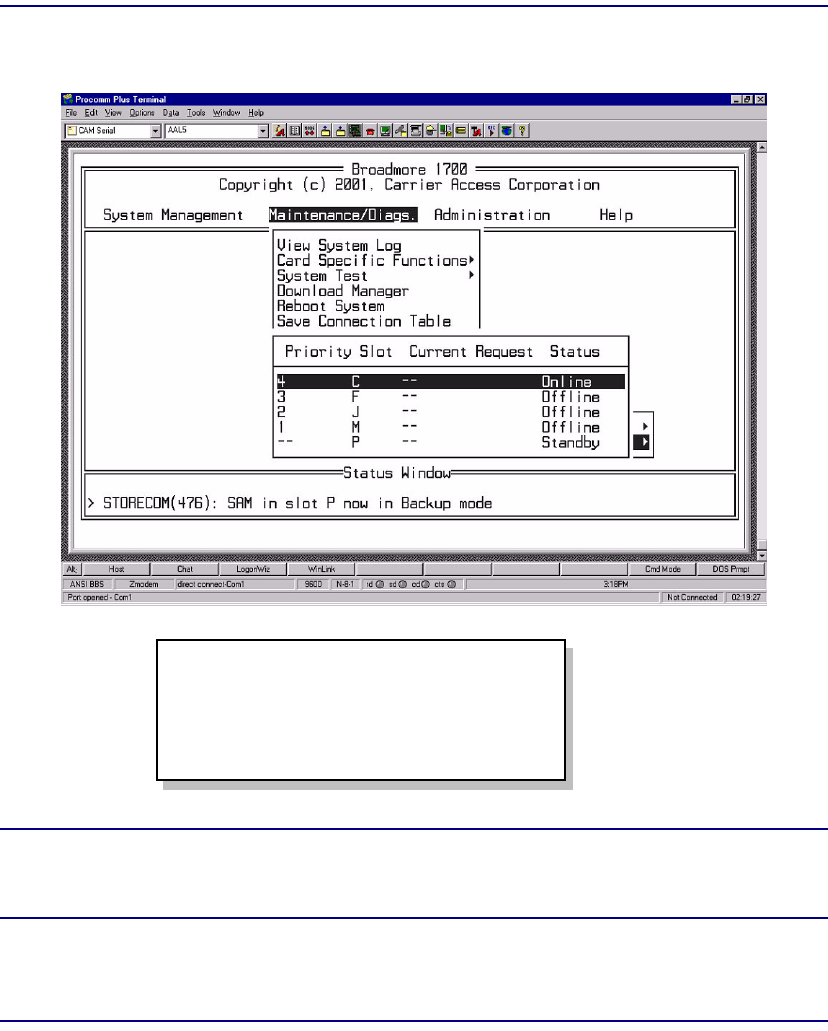Click the ANSI BBS status field

coord(87,584)
